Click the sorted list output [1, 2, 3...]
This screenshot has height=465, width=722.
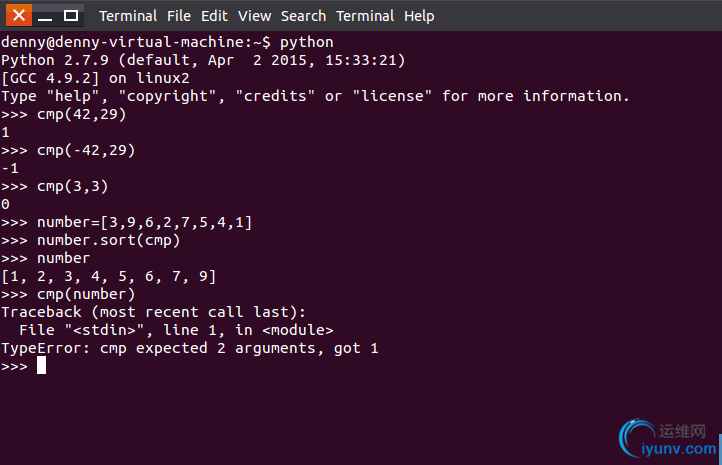click(x=109, y=276)
